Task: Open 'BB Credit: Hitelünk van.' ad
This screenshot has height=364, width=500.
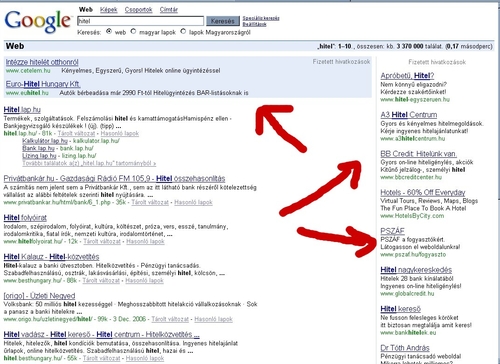Action: (419, 154)
